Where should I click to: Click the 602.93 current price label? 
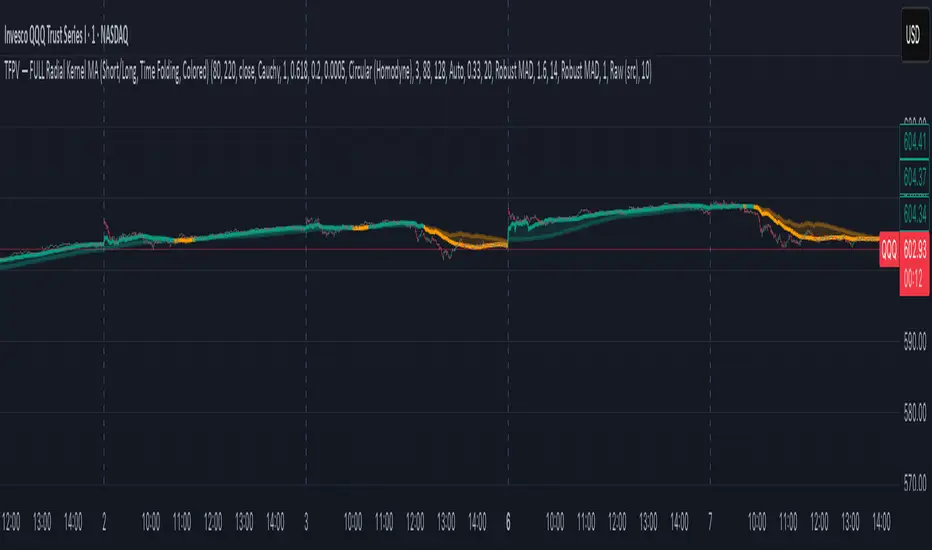click(915, 250)
